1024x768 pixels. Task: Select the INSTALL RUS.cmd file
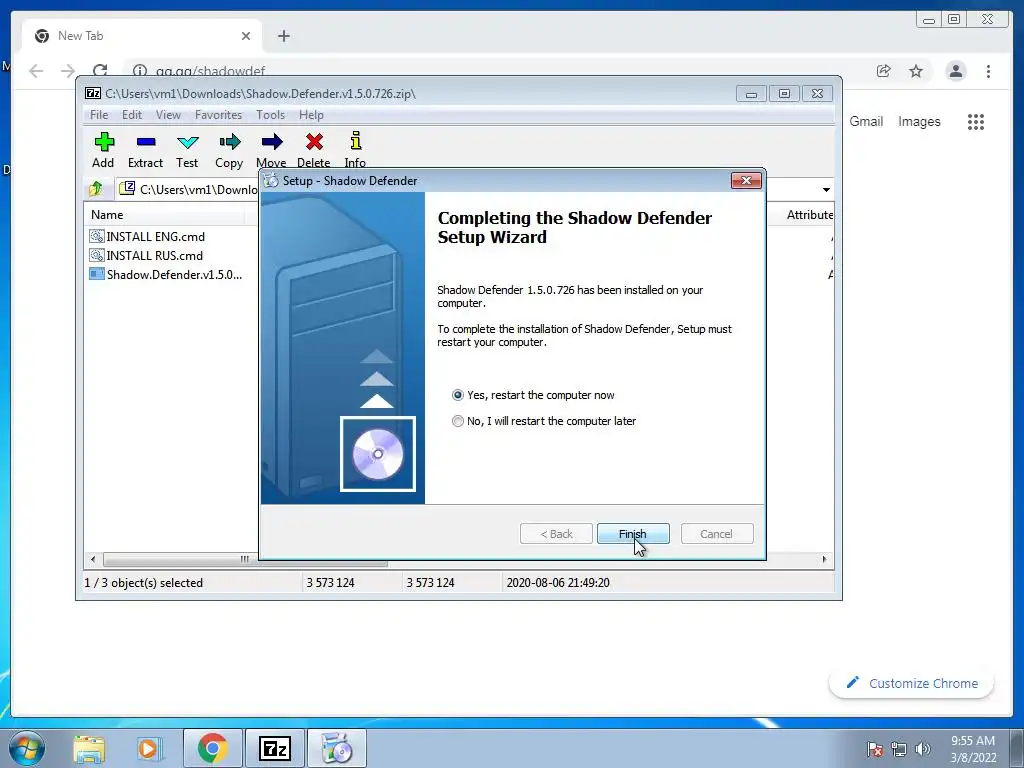146,255
